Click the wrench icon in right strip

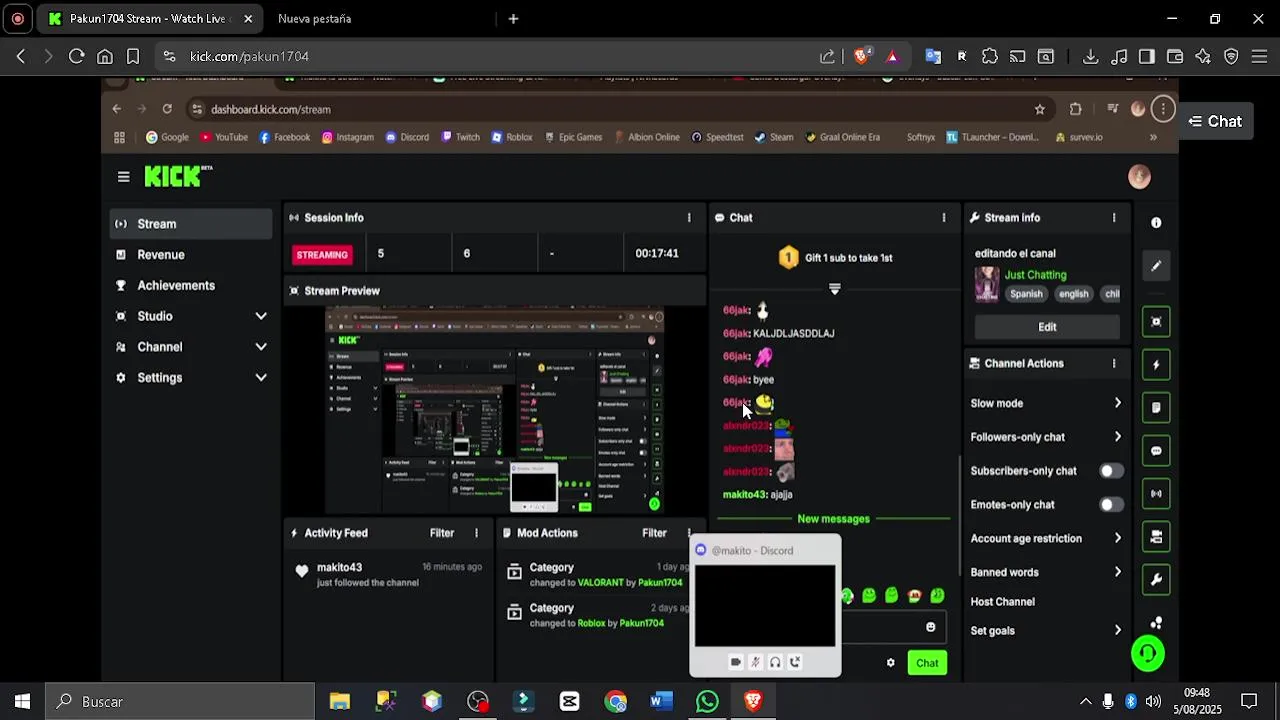tap(1156, 580)
